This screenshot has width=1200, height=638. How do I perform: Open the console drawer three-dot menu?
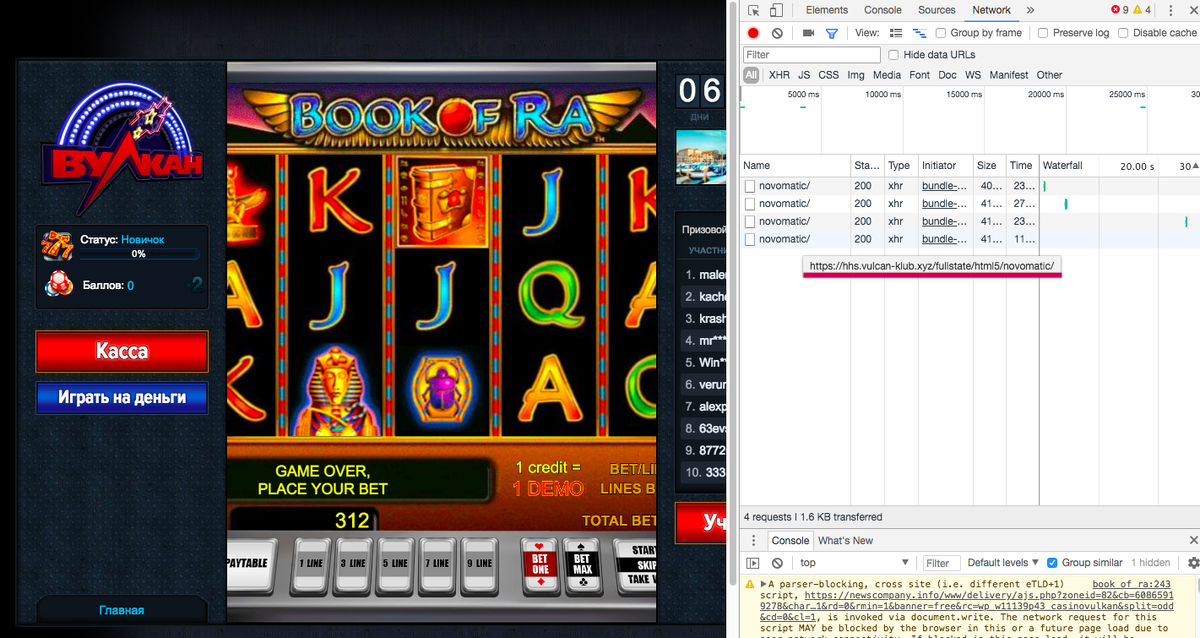pos(753,540)
